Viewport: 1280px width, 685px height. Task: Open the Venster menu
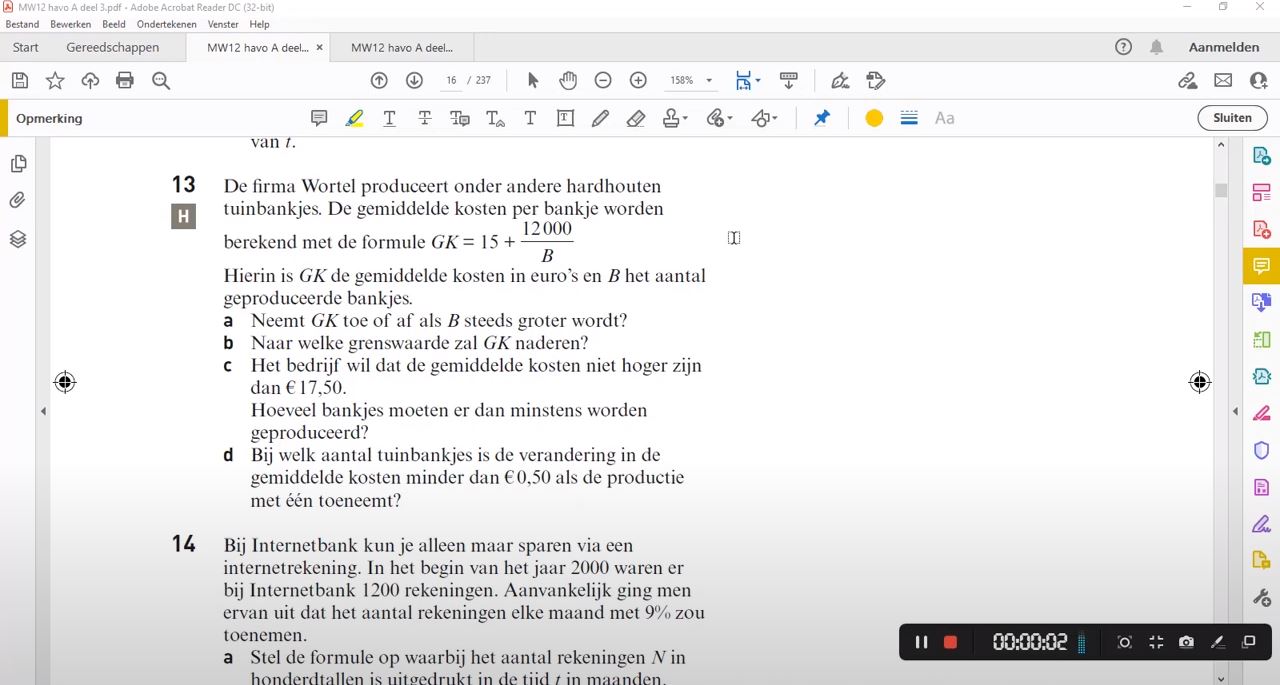[223, 24]
